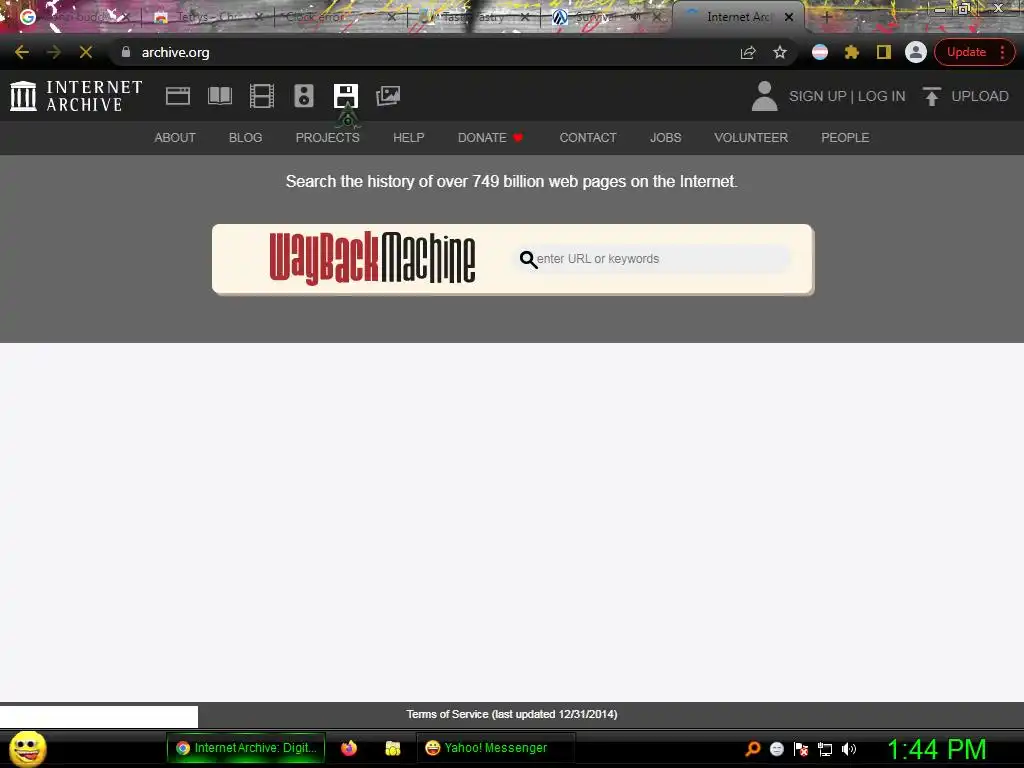Bookmark this page with the star icon
The height and width of the screenshot is (768, 1024).
[780, 52]
